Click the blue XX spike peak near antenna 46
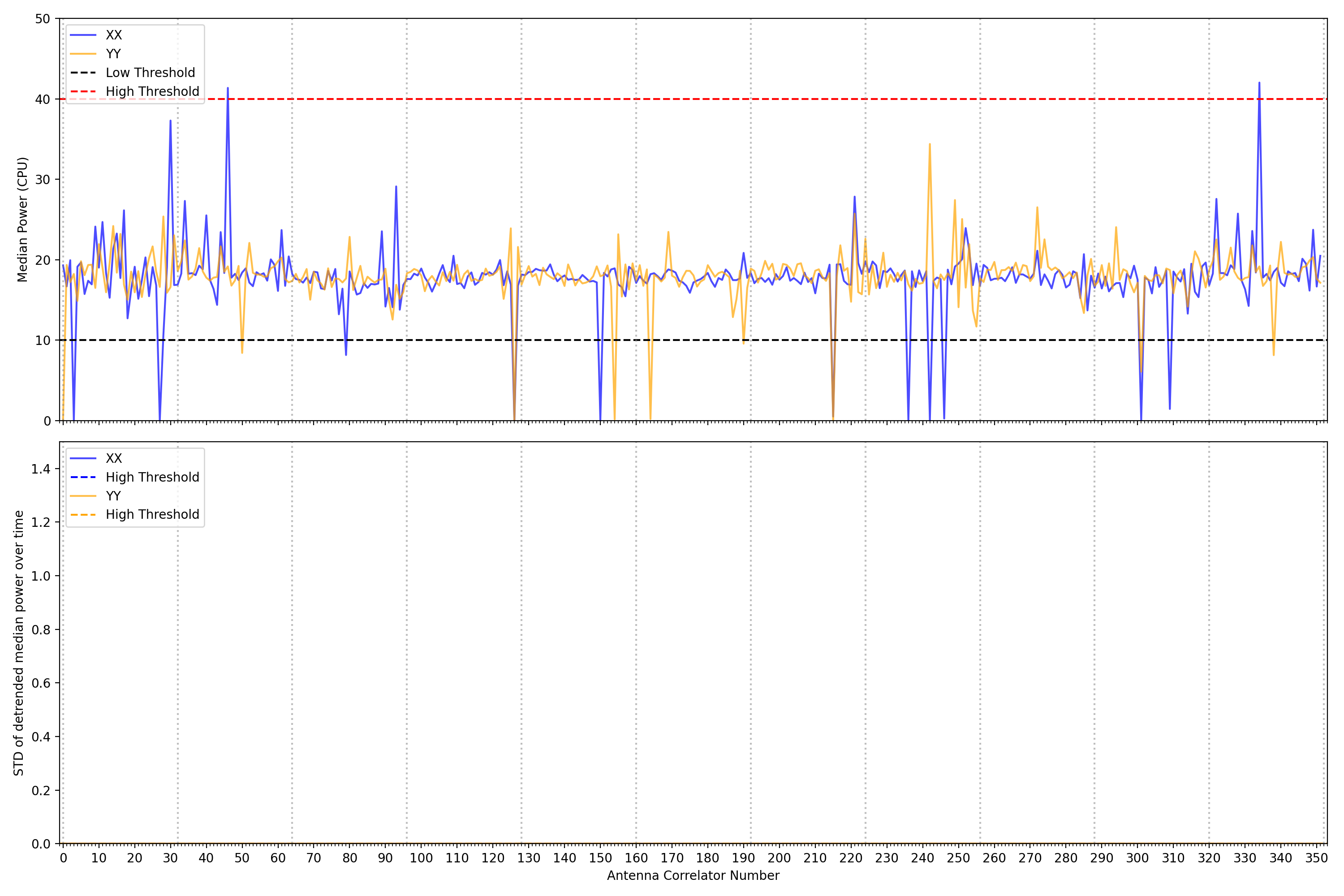Screen dimensions: 1344x896 228,89
